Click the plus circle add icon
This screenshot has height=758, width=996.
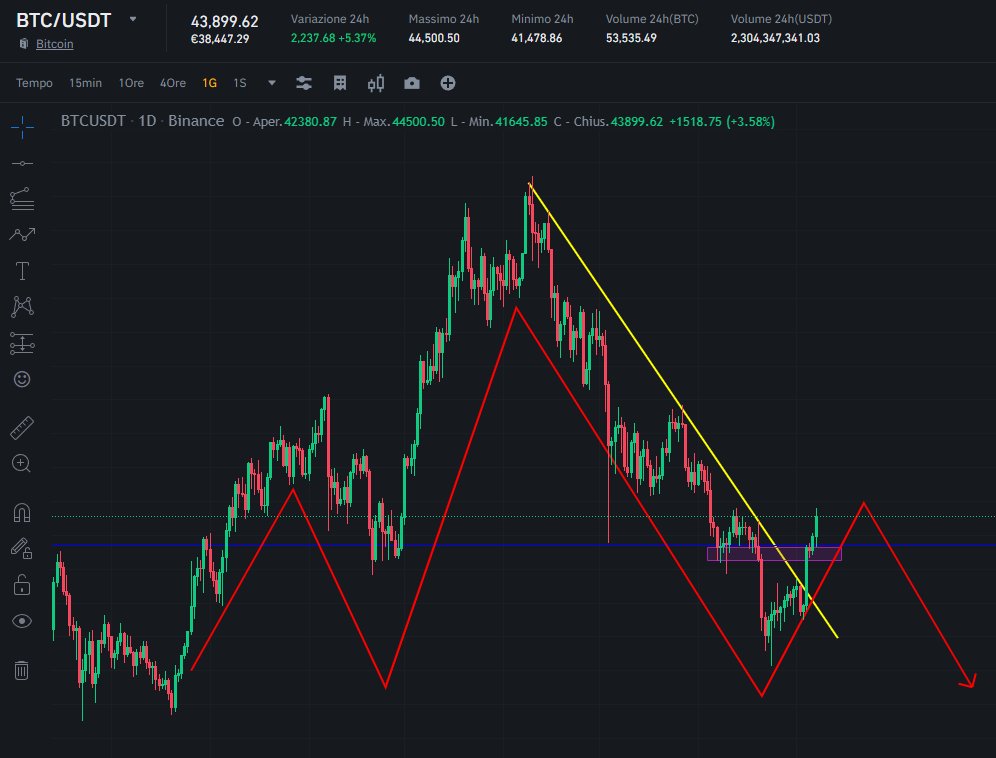(x=448, y=83)
